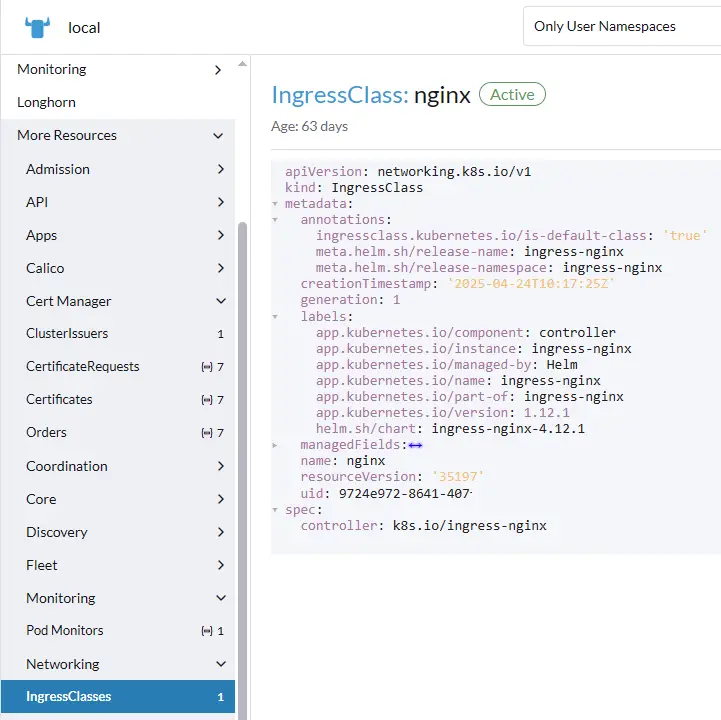Image resolution: width=721 pixels, height=720 pixels.
Task: Expand the Admission group
Action: 221,169
